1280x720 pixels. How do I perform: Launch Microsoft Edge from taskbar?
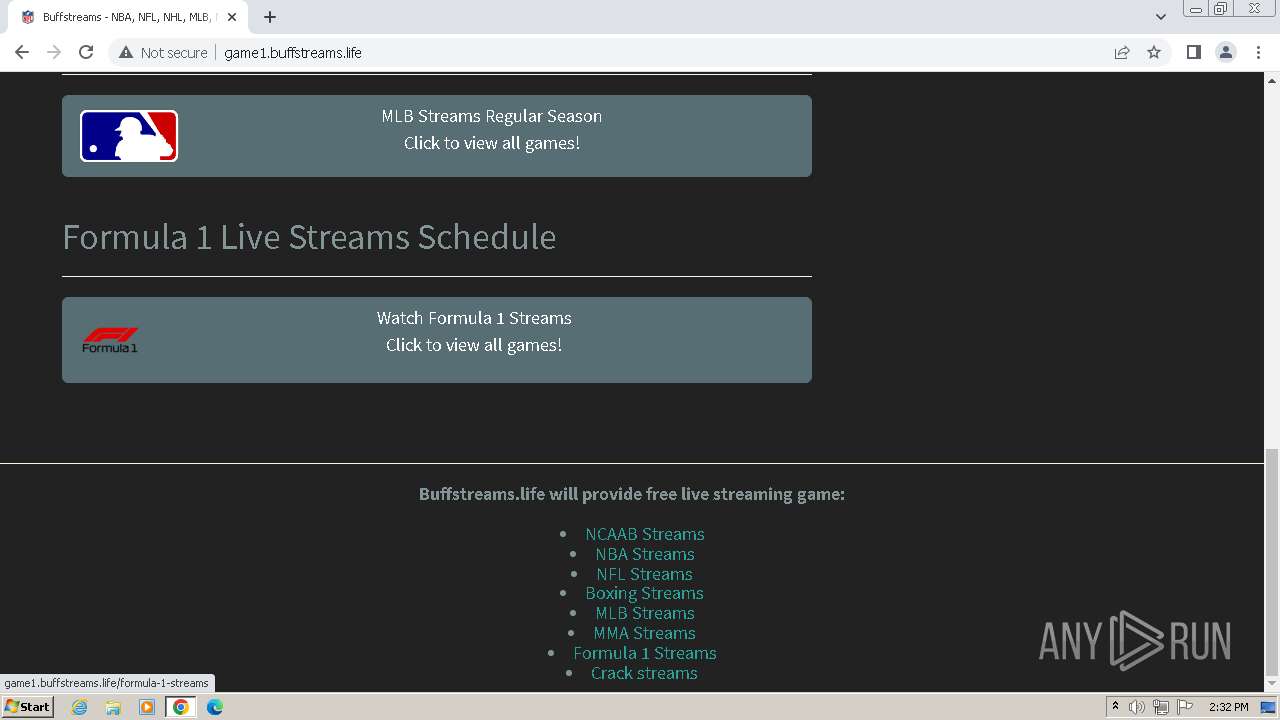coord(215,707)
